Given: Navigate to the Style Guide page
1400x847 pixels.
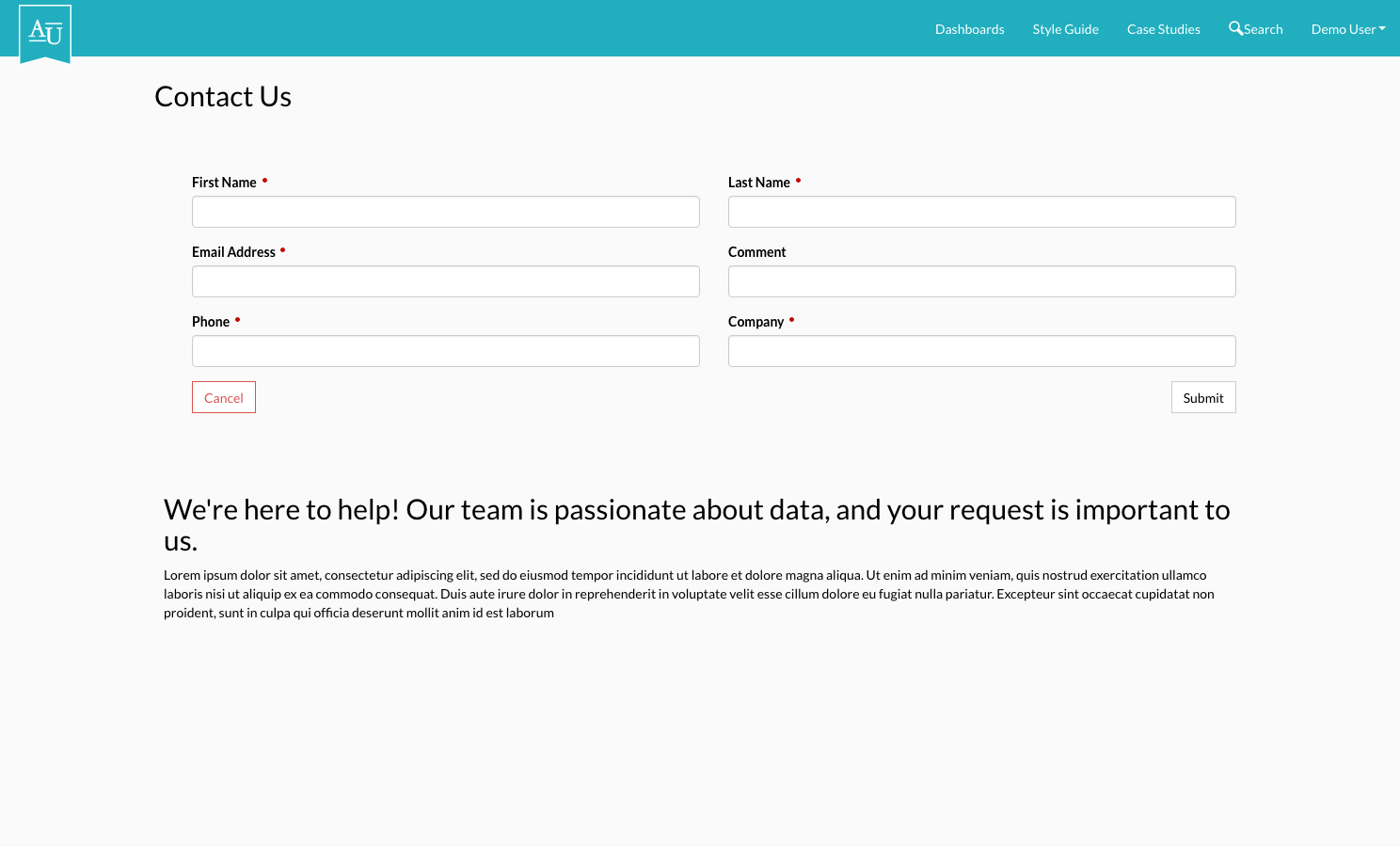Looking at the screenshot, I should (x=1065, y=29).
